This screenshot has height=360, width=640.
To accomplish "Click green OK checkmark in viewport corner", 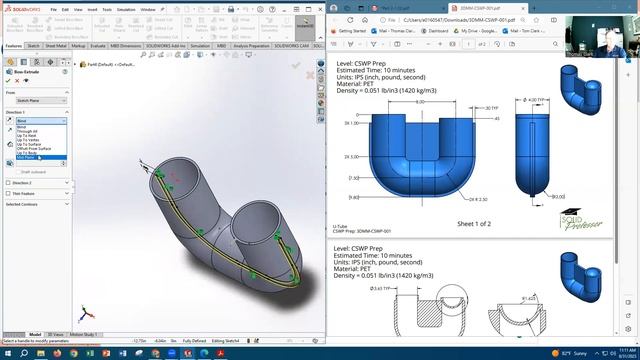I will click(296, 65).
